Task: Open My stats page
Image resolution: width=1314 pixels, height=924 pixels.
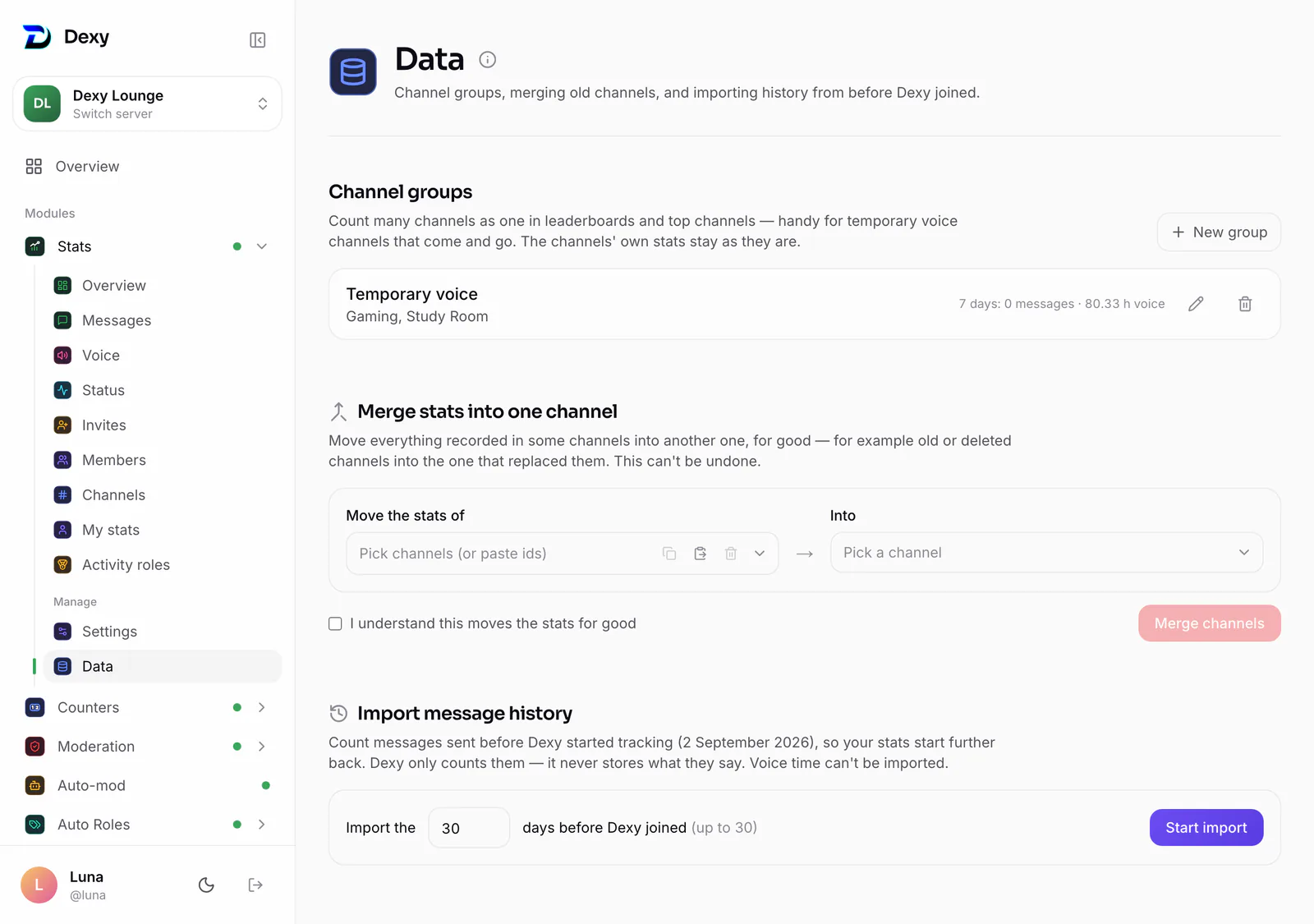Action: 163,530
